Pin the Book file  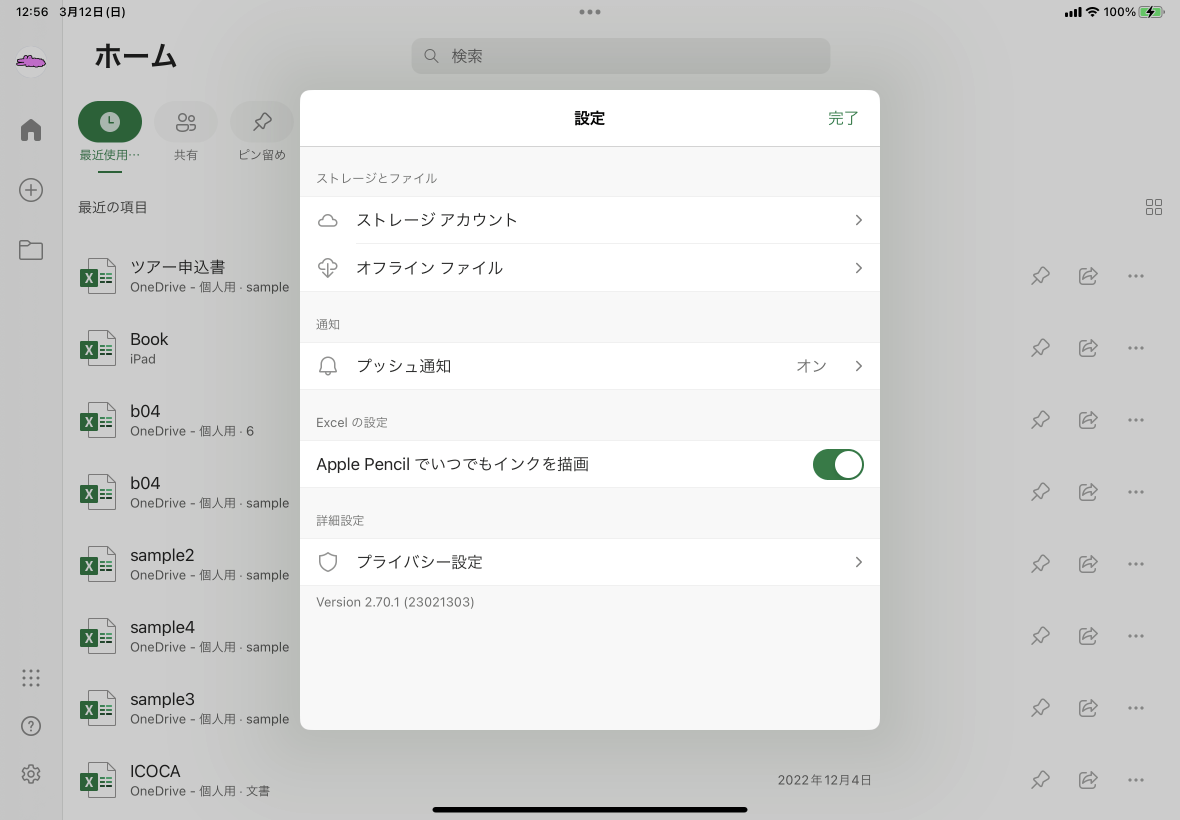tap(1041, 348)
